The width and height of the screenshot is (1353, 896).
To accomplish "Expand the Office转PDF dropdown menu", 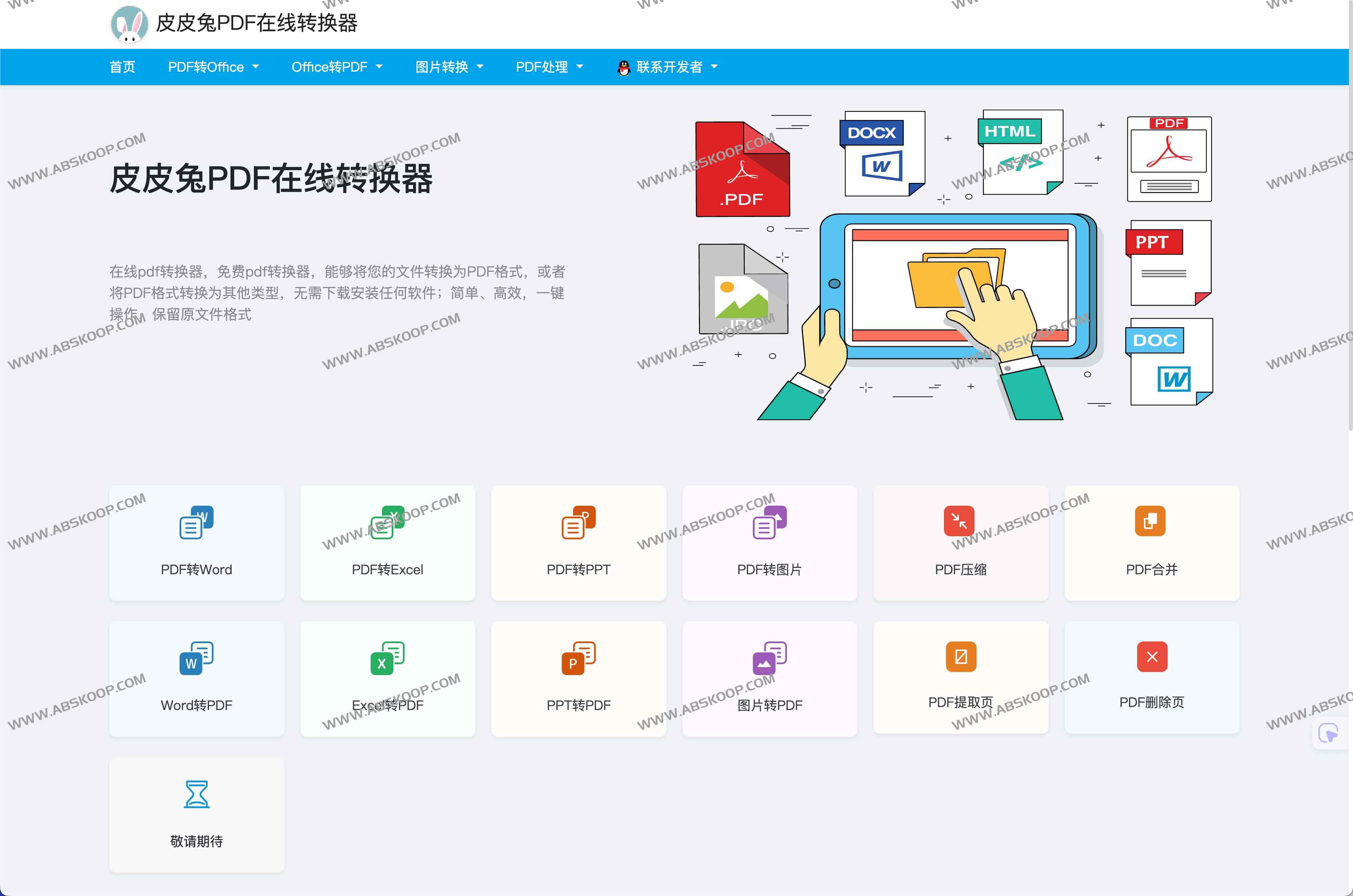I will tap(336, 67).
